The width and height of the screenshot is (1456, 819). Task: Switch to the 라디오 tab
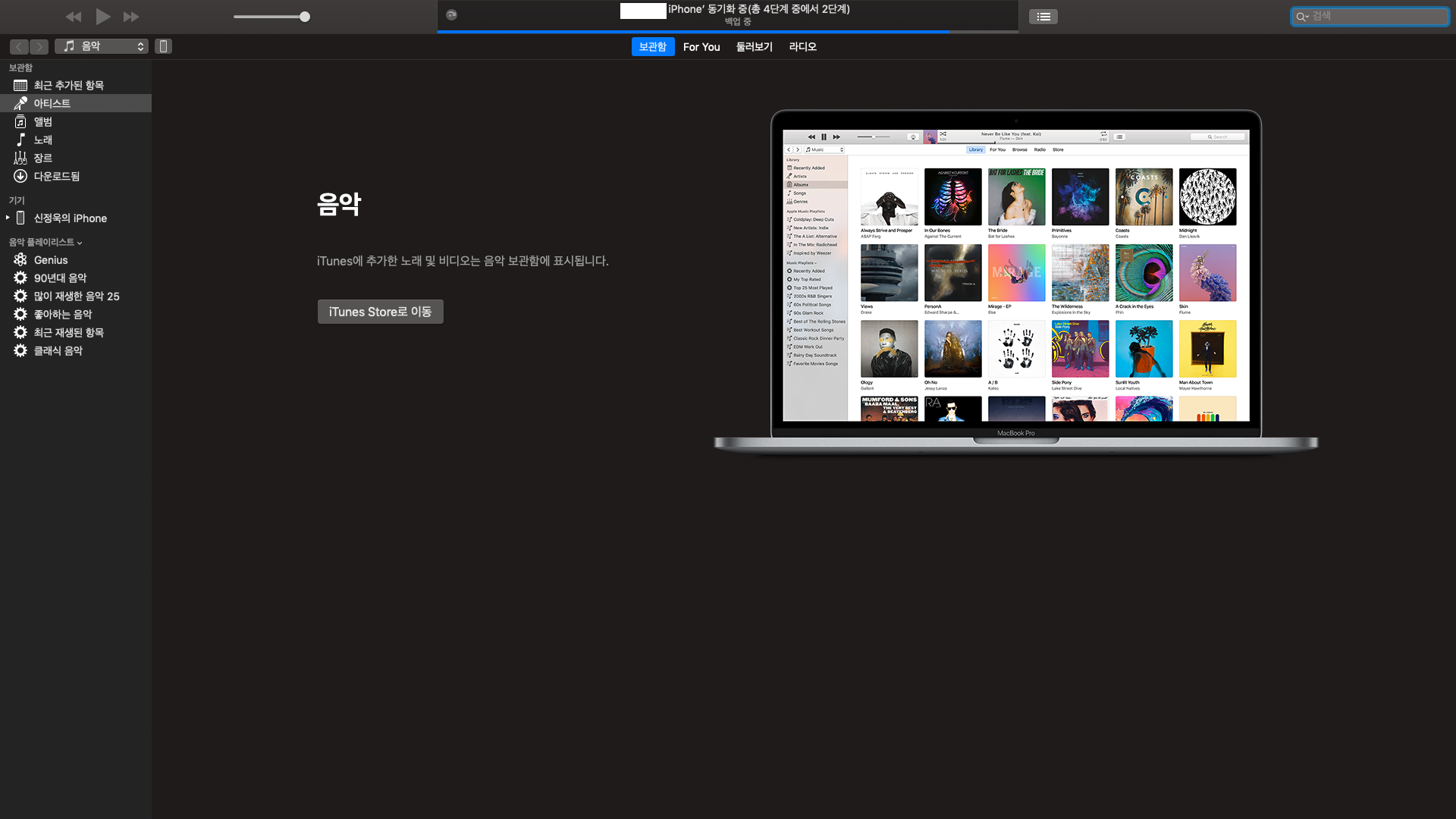coord(802,47)
